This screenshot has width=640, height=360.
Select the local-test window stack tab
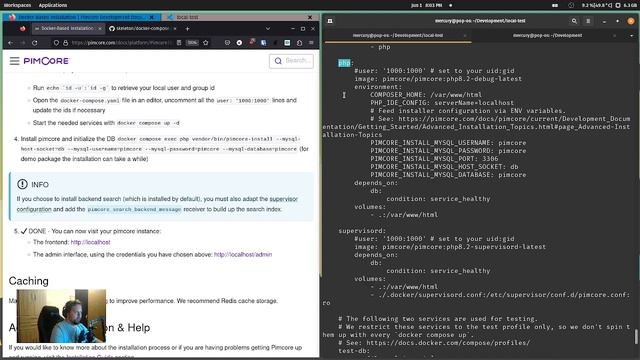tap(237, 17)
